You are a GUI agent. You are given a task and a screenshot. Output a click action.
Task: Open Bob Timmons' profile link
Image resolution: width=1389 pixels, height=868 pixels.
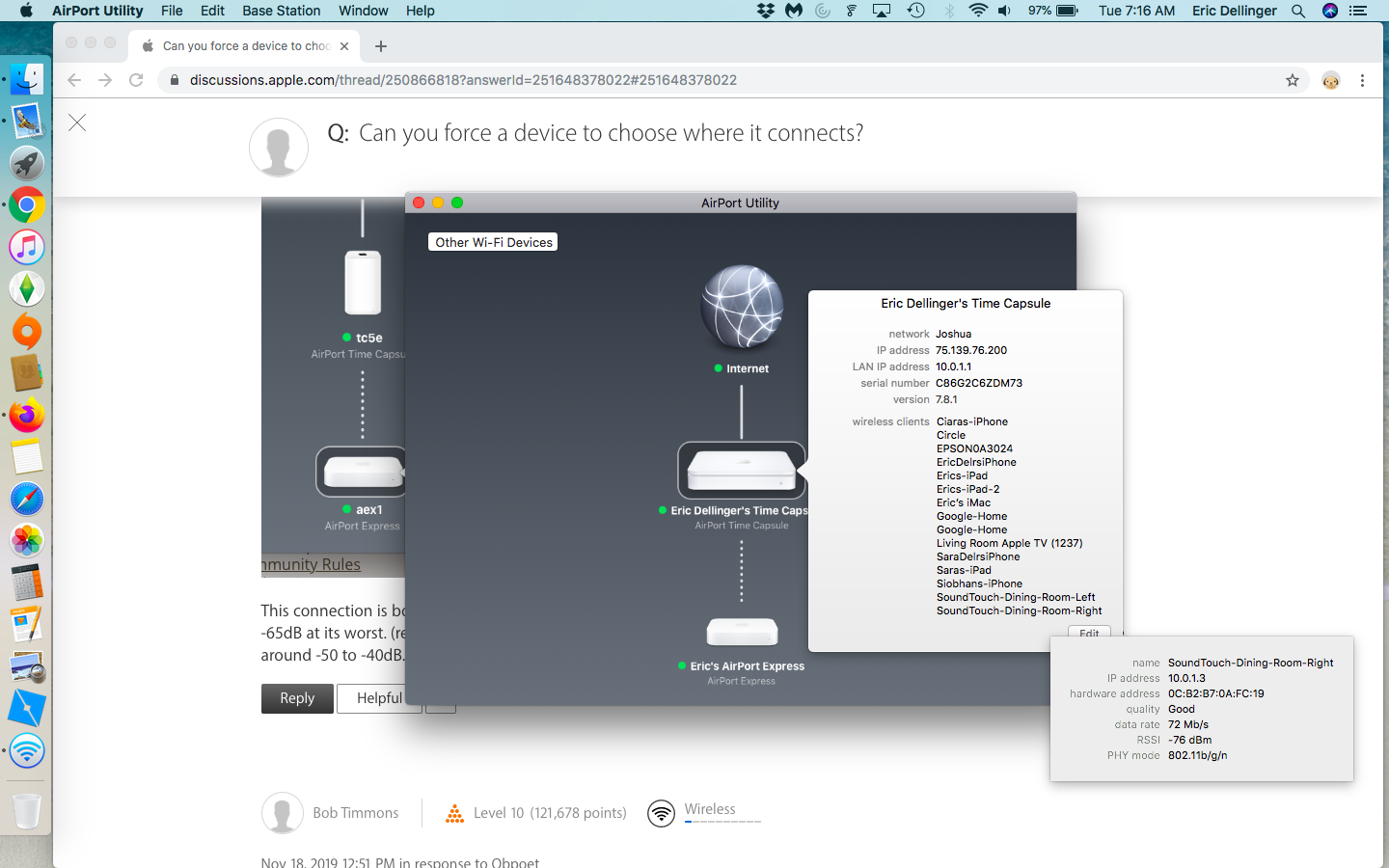coord(356,813)
